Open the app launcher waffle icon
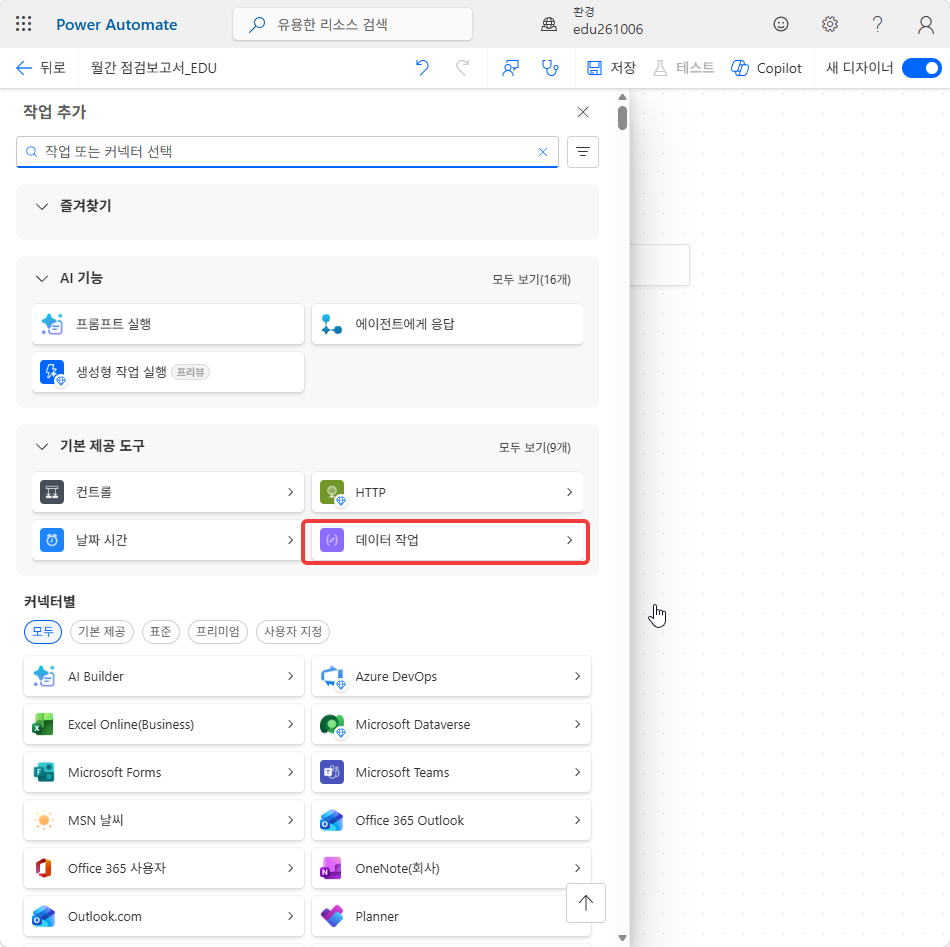This screenshot has width=950, height=947. click(24, 24)
